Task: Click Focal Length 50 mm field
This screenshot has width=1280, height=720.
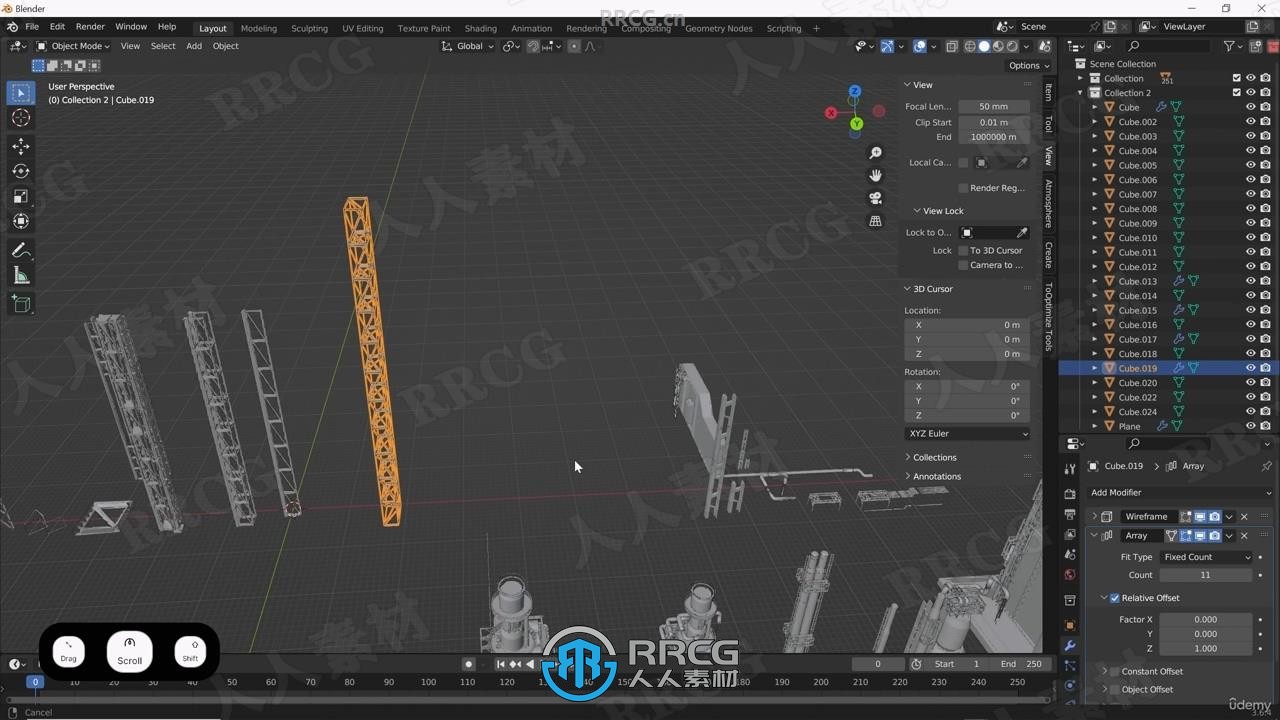Action: point(993,107)
